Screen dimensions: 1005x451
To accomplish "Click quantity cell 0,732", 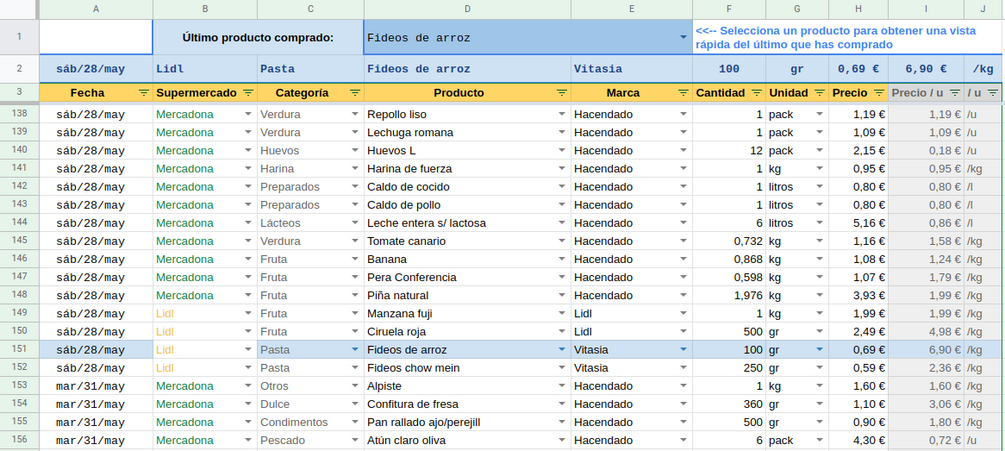I will coord(729,241).
